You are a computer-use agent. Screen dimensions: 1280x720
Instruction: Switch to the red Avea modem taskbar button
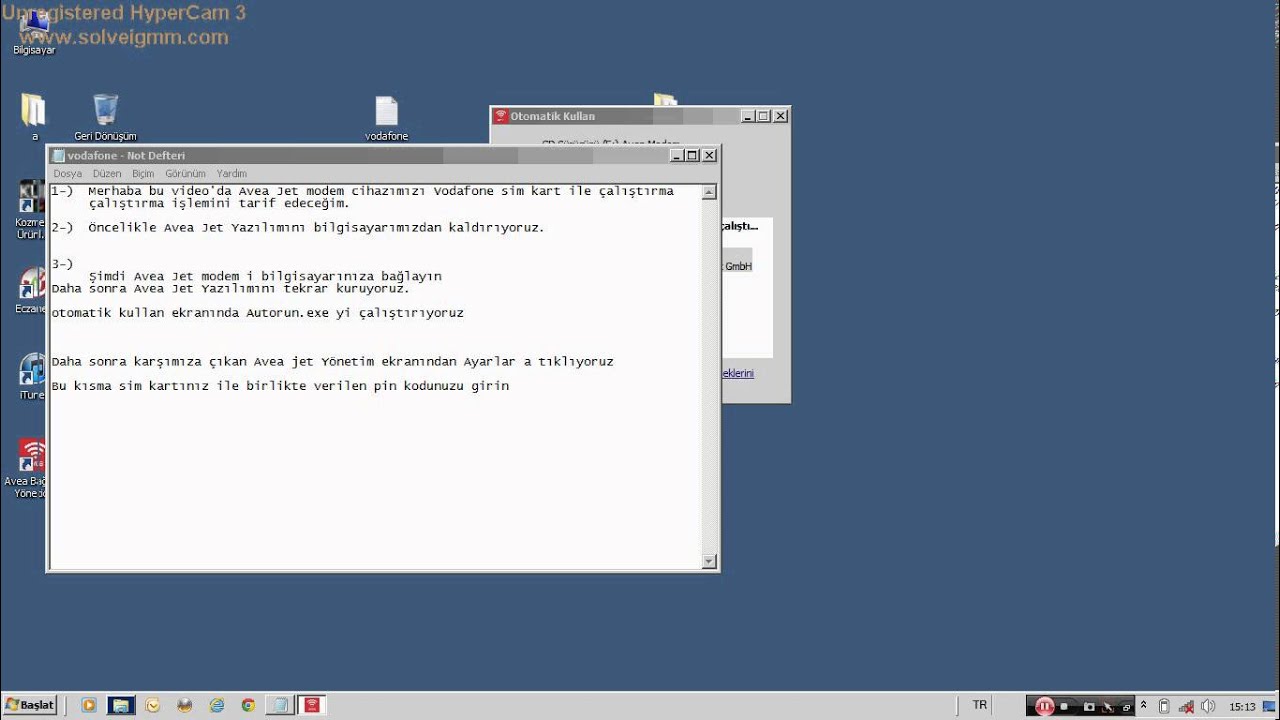[x=312, y=705]
